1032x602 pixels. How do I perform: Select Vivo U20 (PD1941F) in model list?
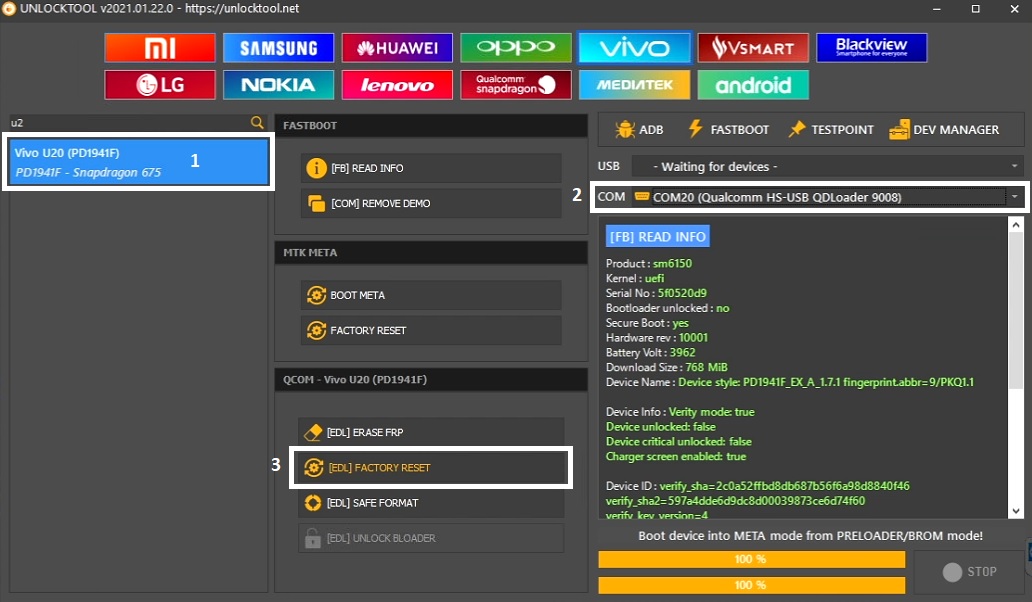(138, 162)
